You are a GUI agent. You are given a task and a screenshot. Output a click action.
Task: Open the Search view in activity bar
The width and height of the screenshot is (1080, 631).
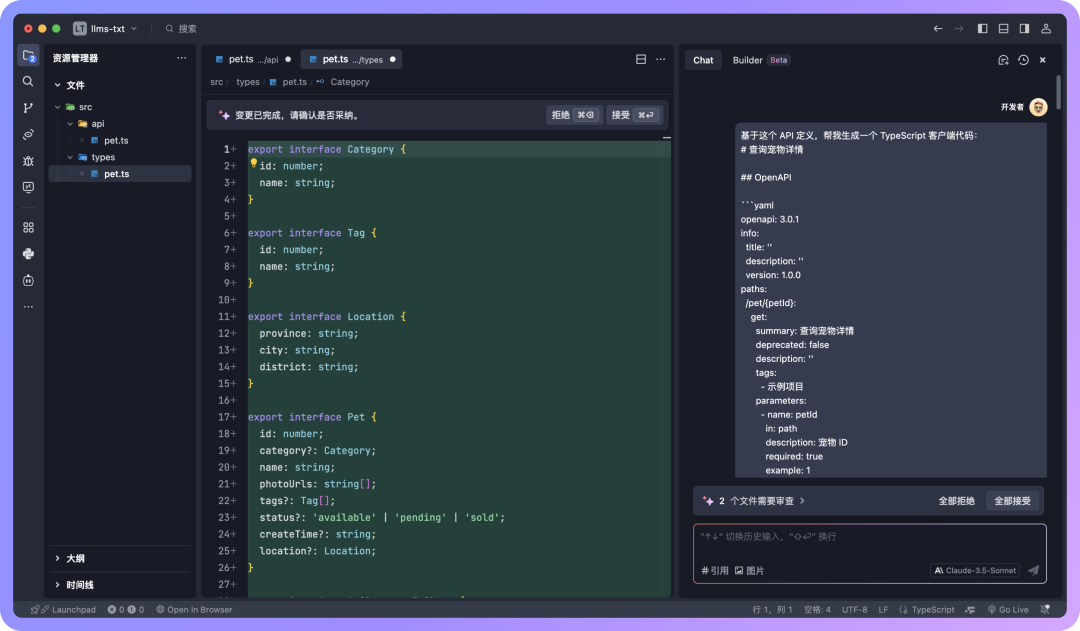point(28,81)
